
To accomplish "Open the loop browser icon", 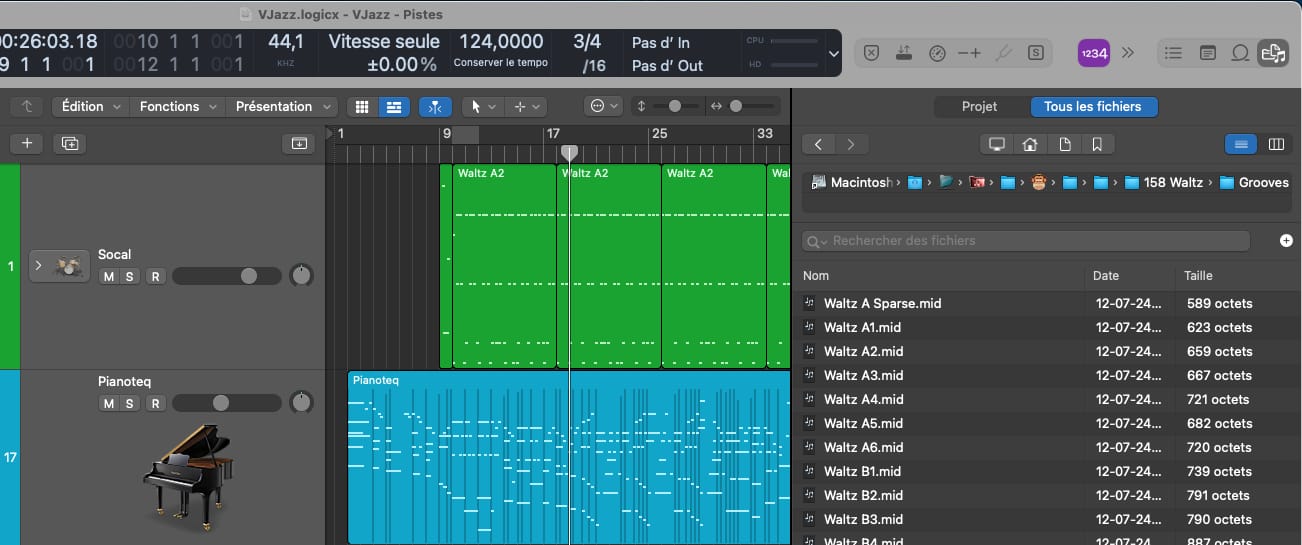I will point(1240,53).
